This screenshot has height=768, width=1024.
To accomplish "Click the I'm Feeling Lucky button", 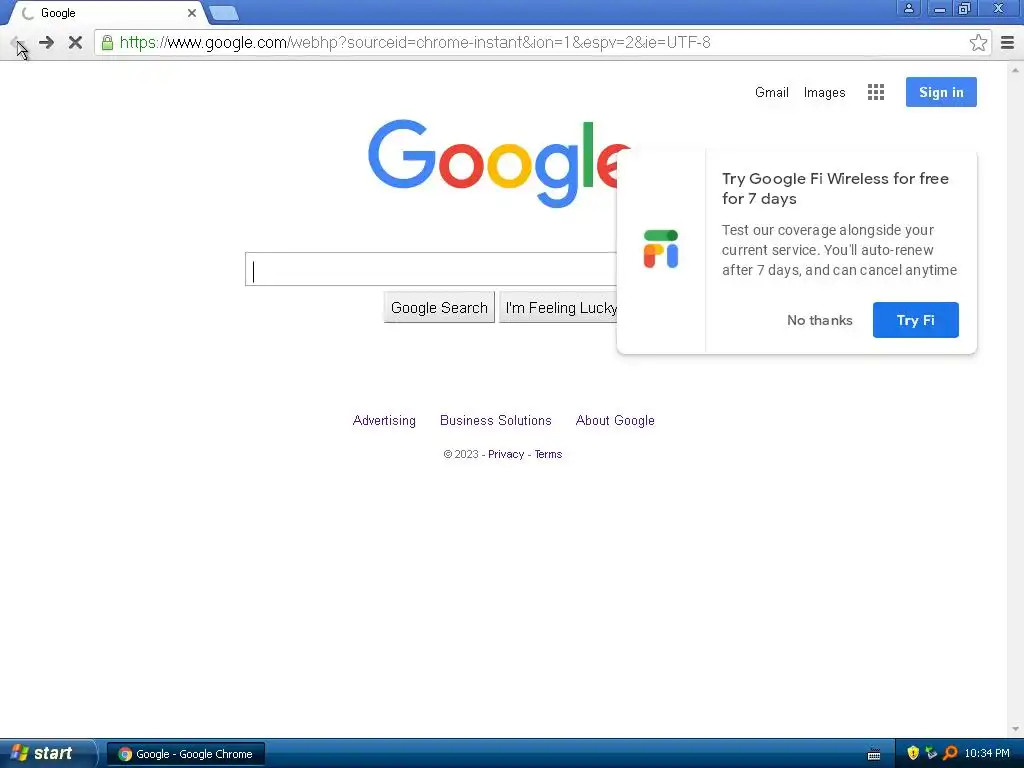I will coord(560,308).
